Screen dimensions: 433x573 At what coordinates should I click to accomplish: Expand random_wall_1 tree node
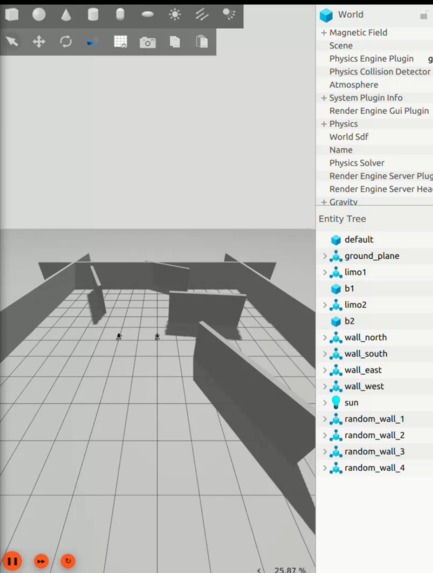pos(324,419)
